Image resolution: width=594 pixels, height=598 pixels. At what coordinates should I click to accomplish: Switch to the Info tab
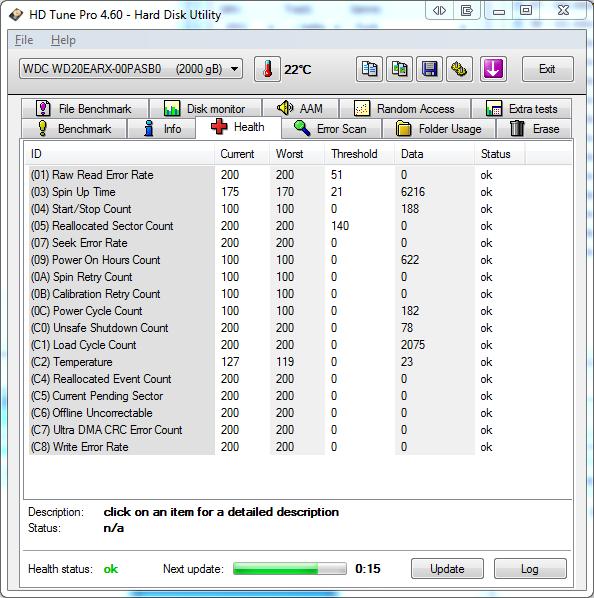(162, 129)
